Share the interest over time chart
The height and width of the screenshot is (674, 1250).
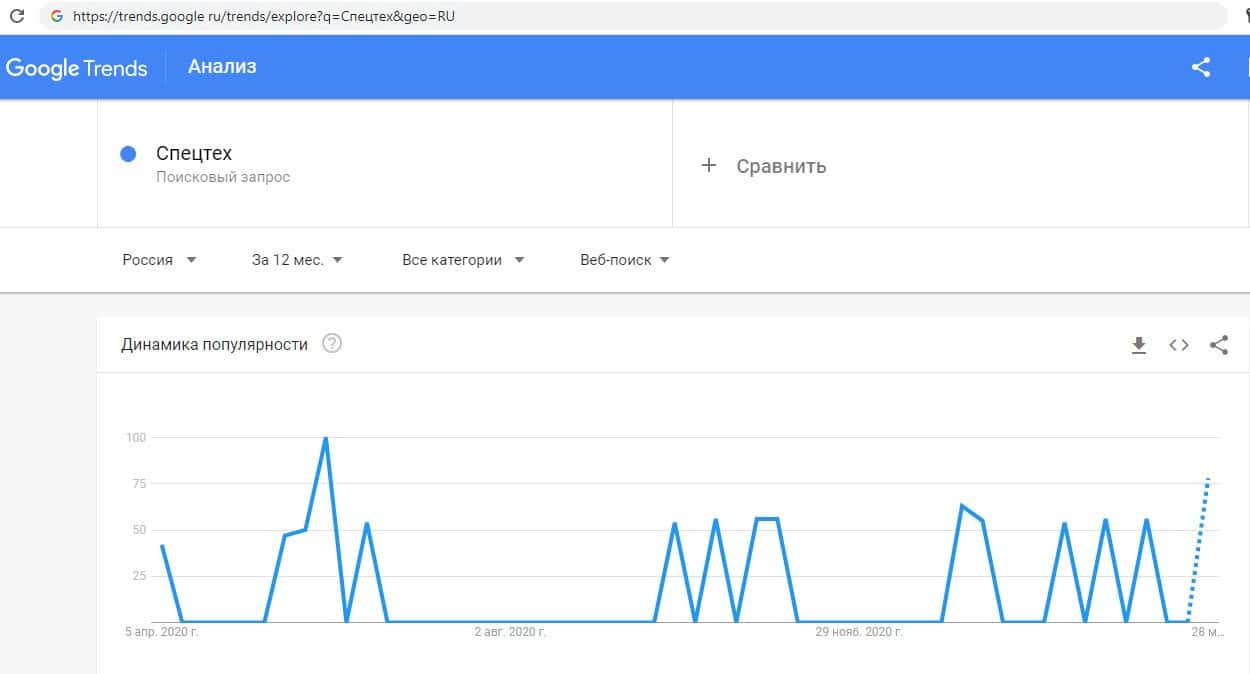[1219, 345]
